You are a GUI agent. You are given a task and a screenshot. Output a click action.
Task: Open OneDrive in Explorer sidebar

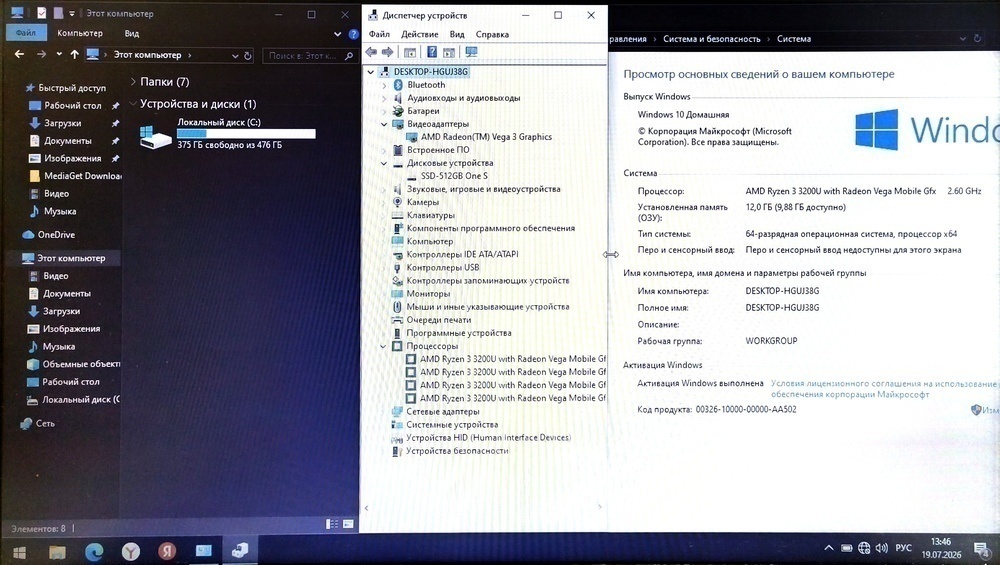[56, 235]
